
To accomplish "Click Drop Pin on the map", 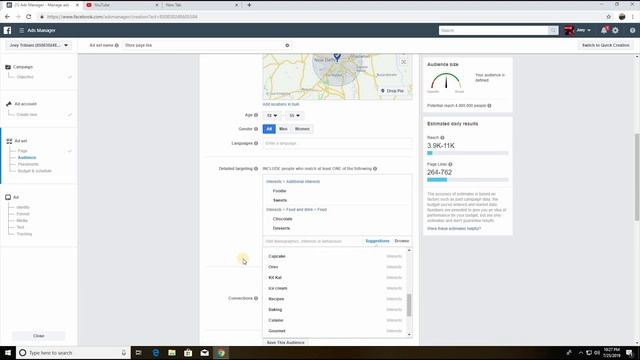I will click(x=392, y=91).
